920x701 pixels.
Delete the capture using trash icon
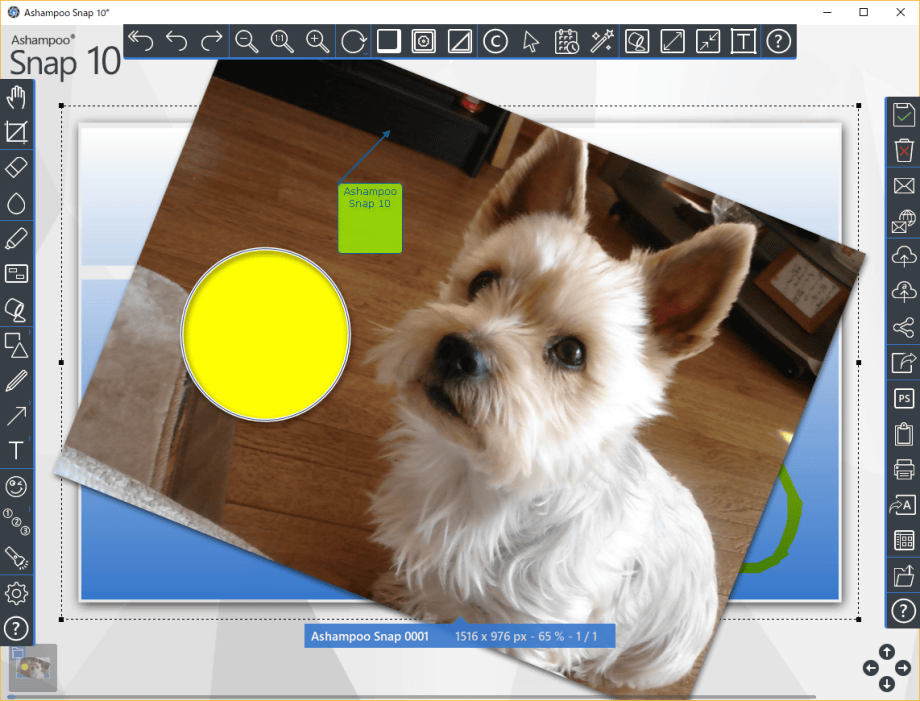(x=904, y=150)
